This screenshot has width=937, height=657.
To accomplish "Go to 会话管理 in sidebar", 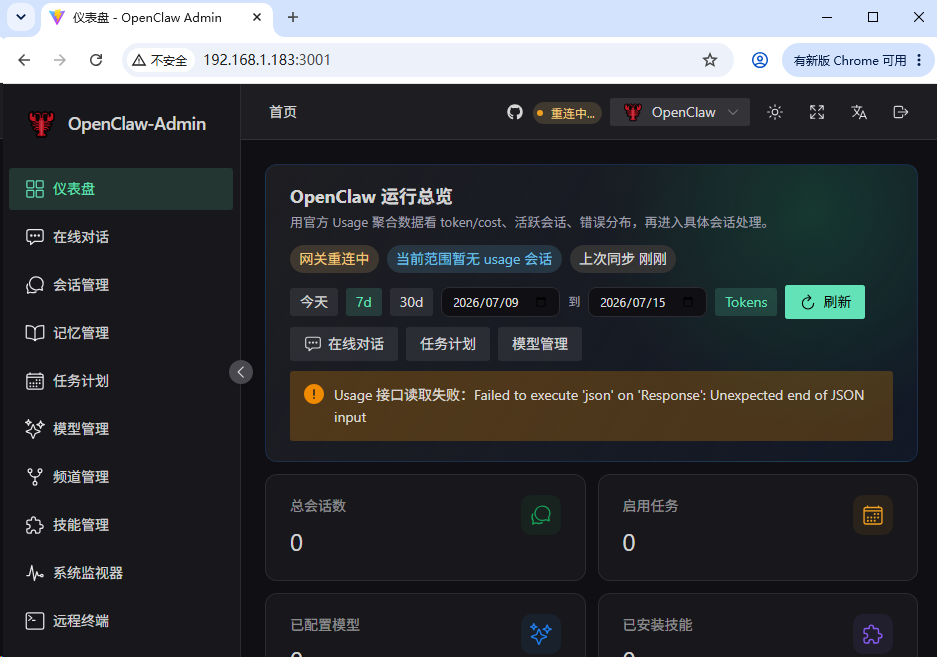I will click(121, 285).
